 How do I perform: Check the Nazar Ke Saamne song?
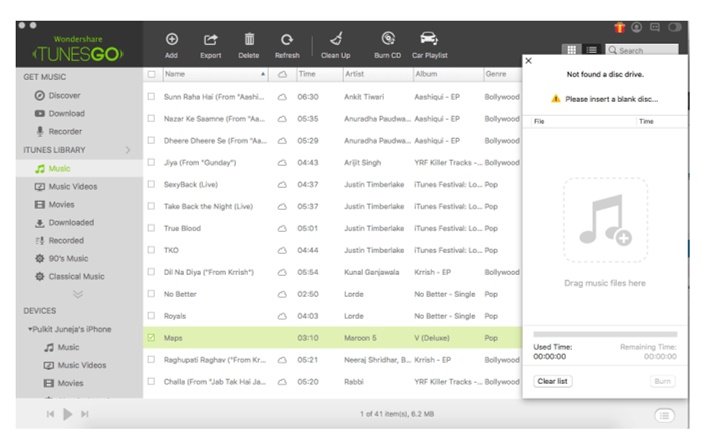pos(151,118)
